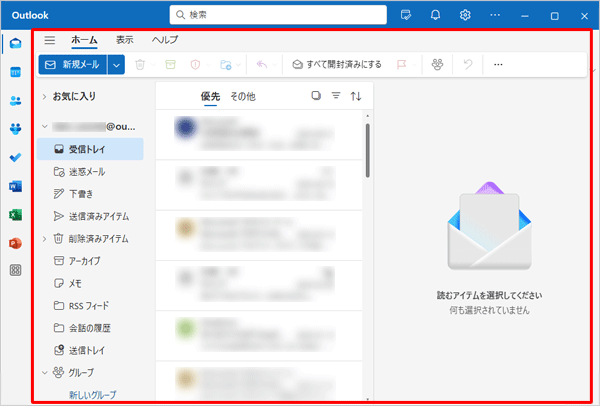Click the delete trash icon in toolbar
The height and width of the screenshot is (406, 600).
coord(140,65)
